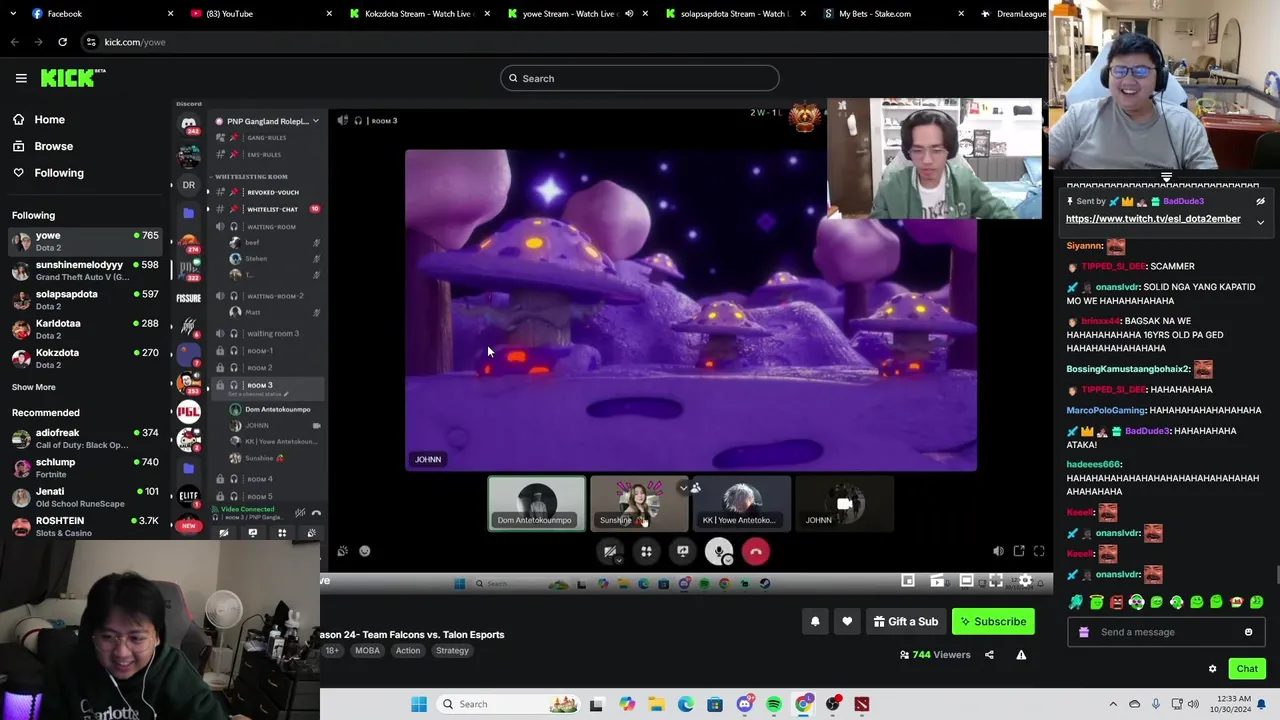Open camera options dropdown arrow
The width and height of the screenshot is (1280, 720).
click(x=618, y=561)
